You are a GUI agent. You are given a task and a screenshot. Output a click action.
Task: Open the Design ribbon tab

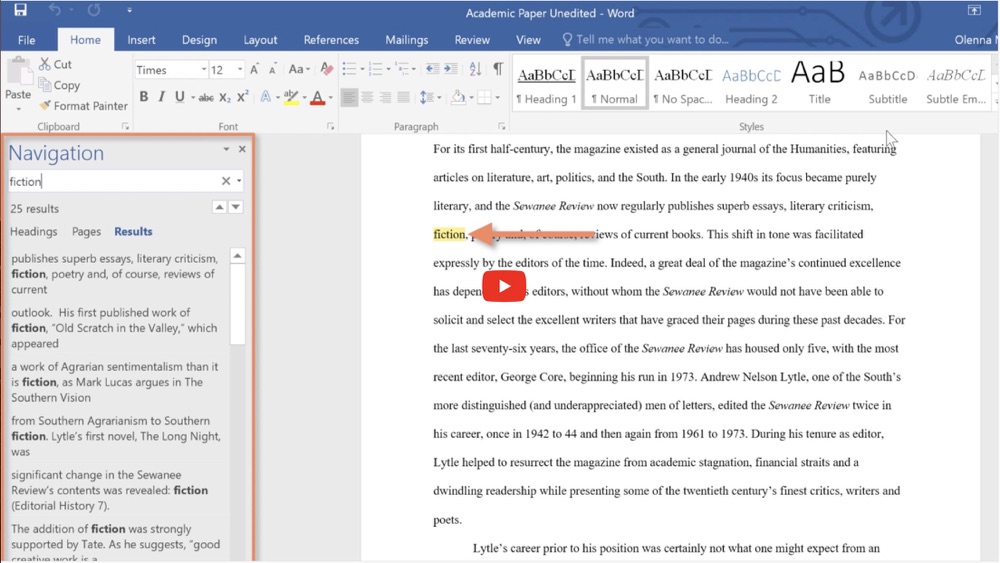pyautogui.click(x=199, y=40)
